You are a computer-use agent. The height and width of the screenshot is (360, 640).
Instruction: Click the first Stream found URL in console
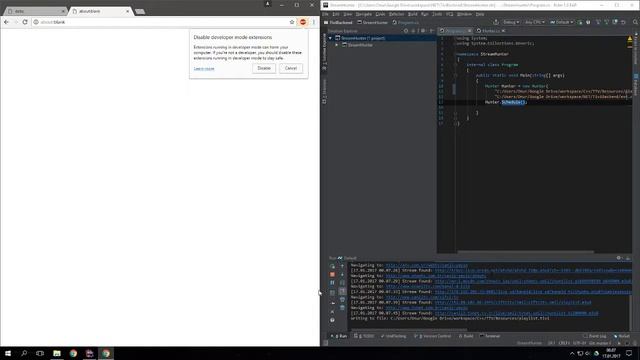click(533, 271)
